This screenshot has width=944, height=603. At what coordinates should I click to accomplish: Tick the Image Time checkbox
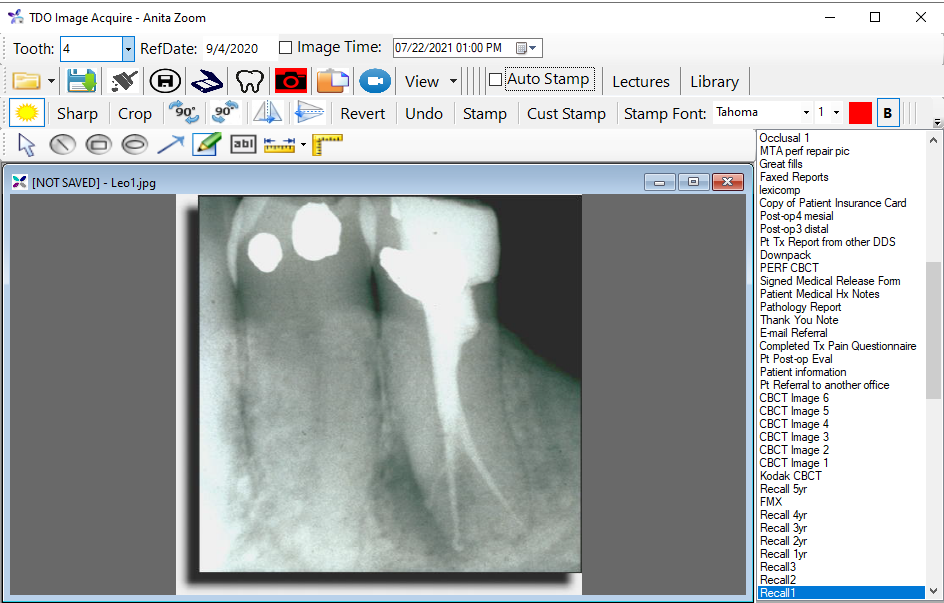(x=286, y=47)
